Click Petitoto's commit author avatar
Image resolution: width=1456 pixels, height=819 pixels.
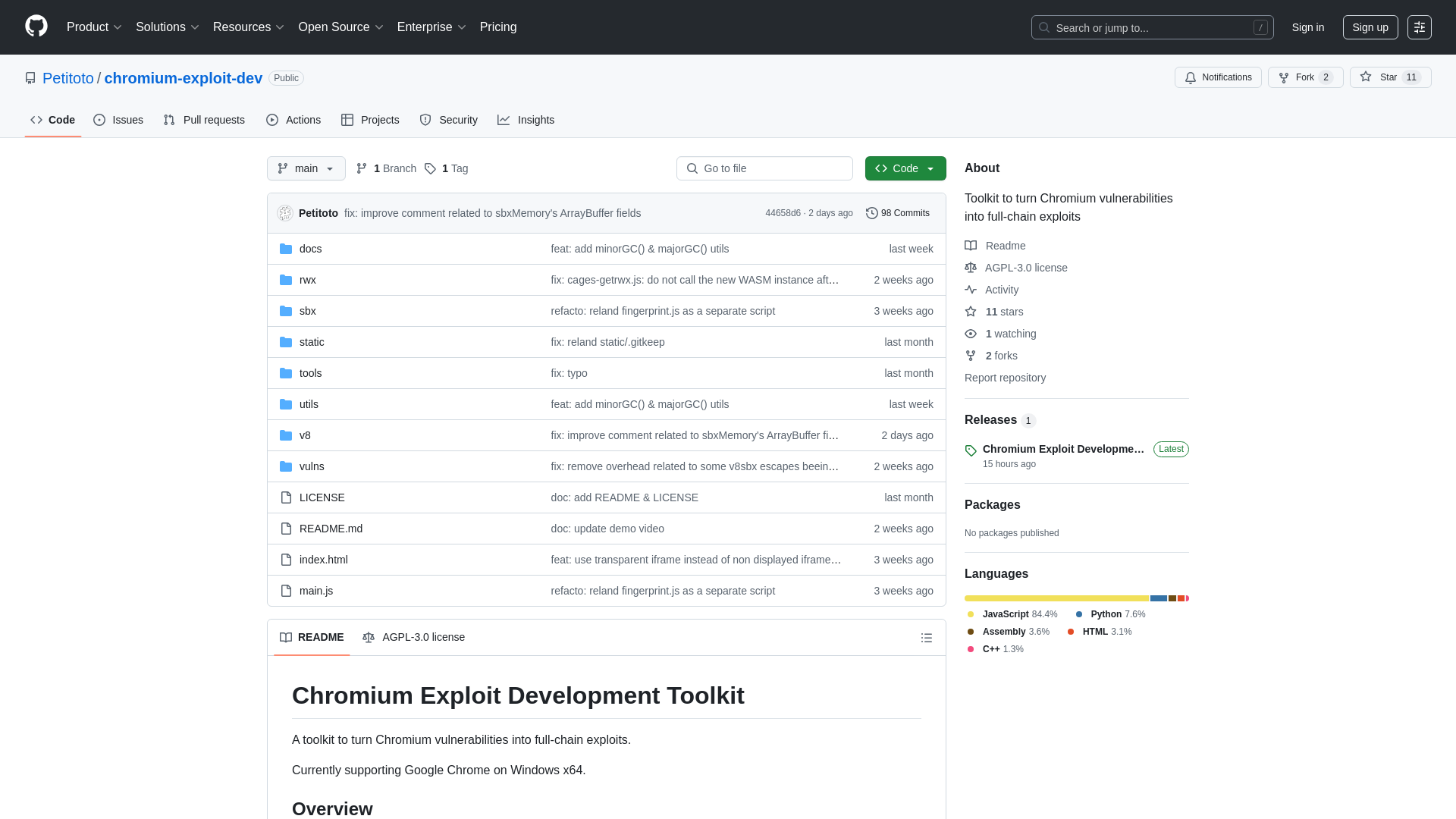[x=285, y=213]
